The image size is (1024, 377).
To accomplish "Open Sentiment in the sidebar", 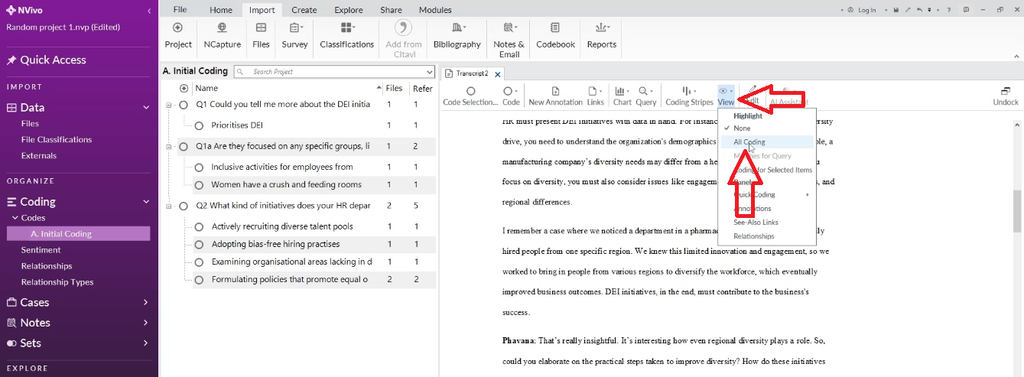I will (x=40, y=250).
